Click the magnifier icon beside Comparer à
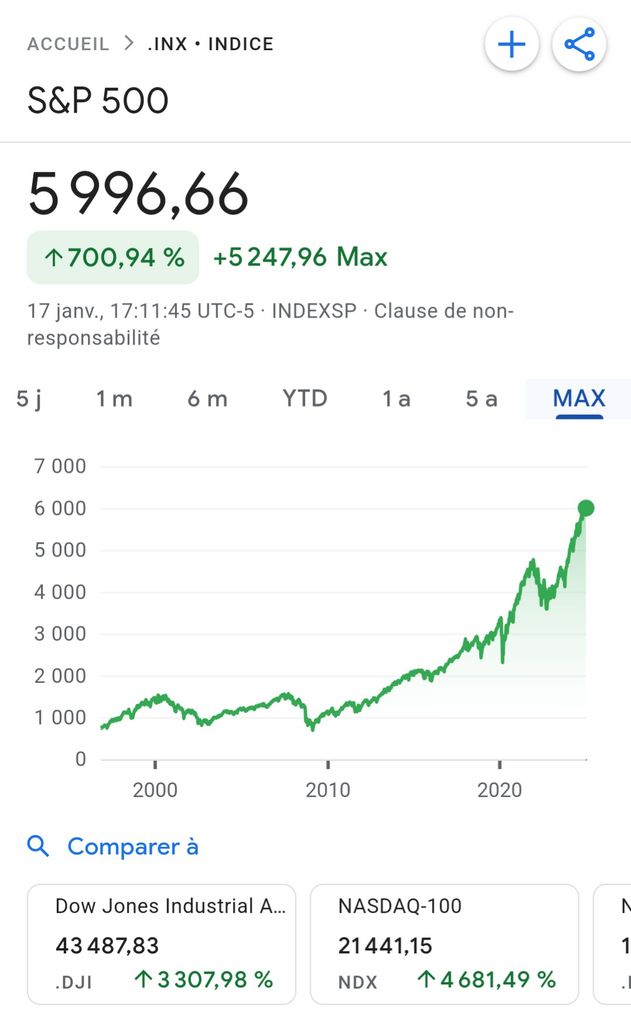 click(38, 847)
